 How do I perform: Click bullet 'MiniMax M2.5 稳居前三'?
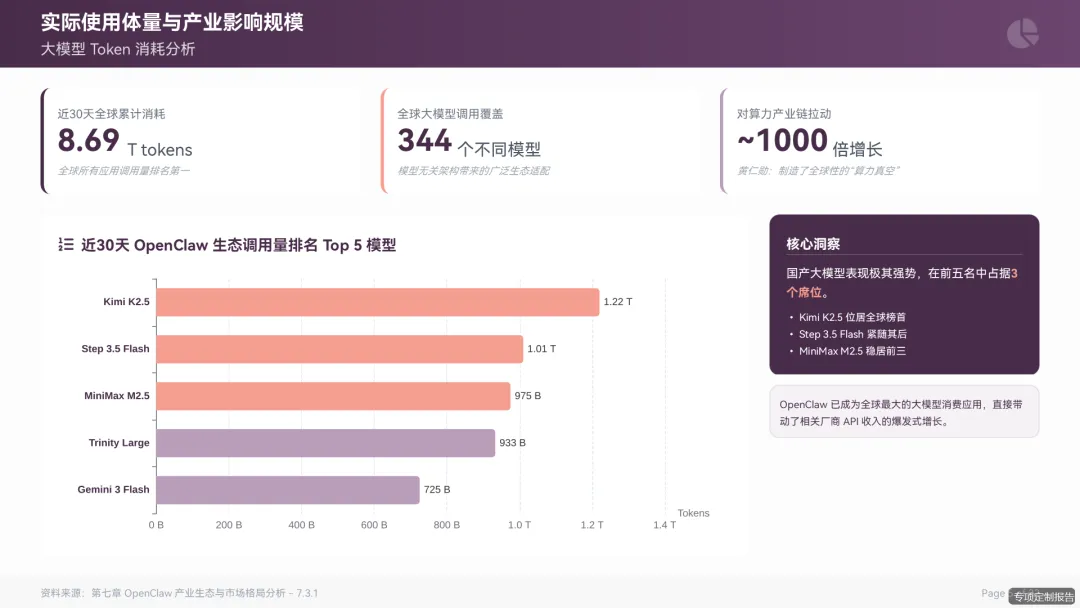[x=852, y=351]
